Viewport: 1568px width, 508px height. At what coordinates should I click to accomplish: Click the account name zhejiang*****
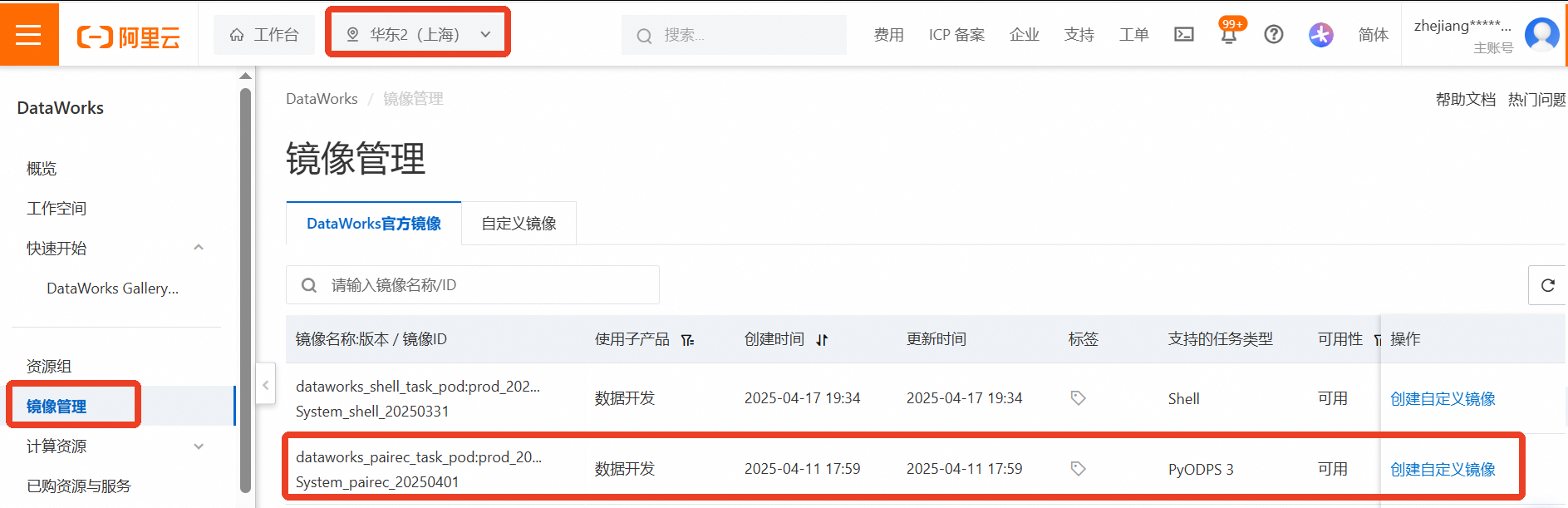click(1462, 26)
